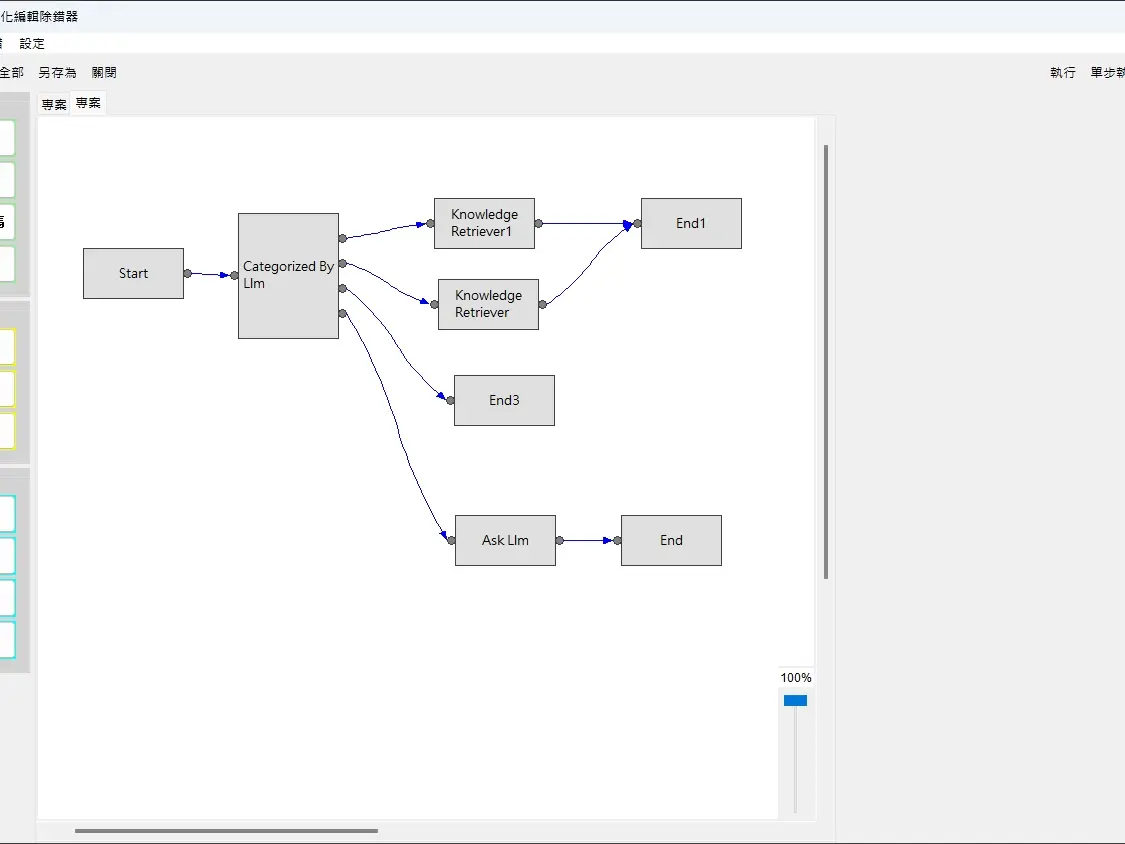Select the End3 node

pyautogui.click(x=504, y=400)
